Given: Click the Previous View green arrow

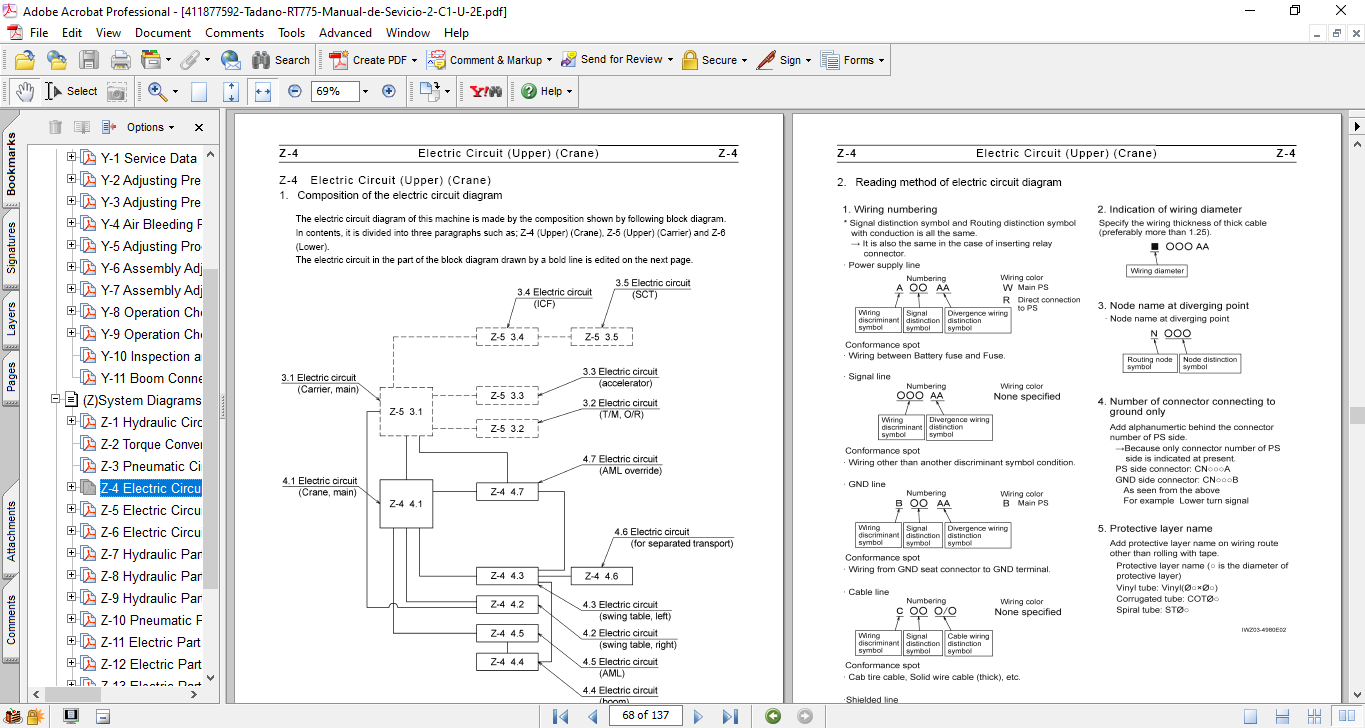Looking at the screenshot, I should (773, 716).
